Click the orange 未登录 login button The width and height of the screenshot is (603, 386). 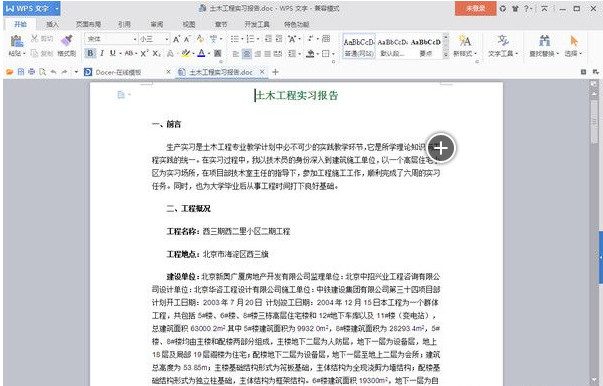click(475, 8)
